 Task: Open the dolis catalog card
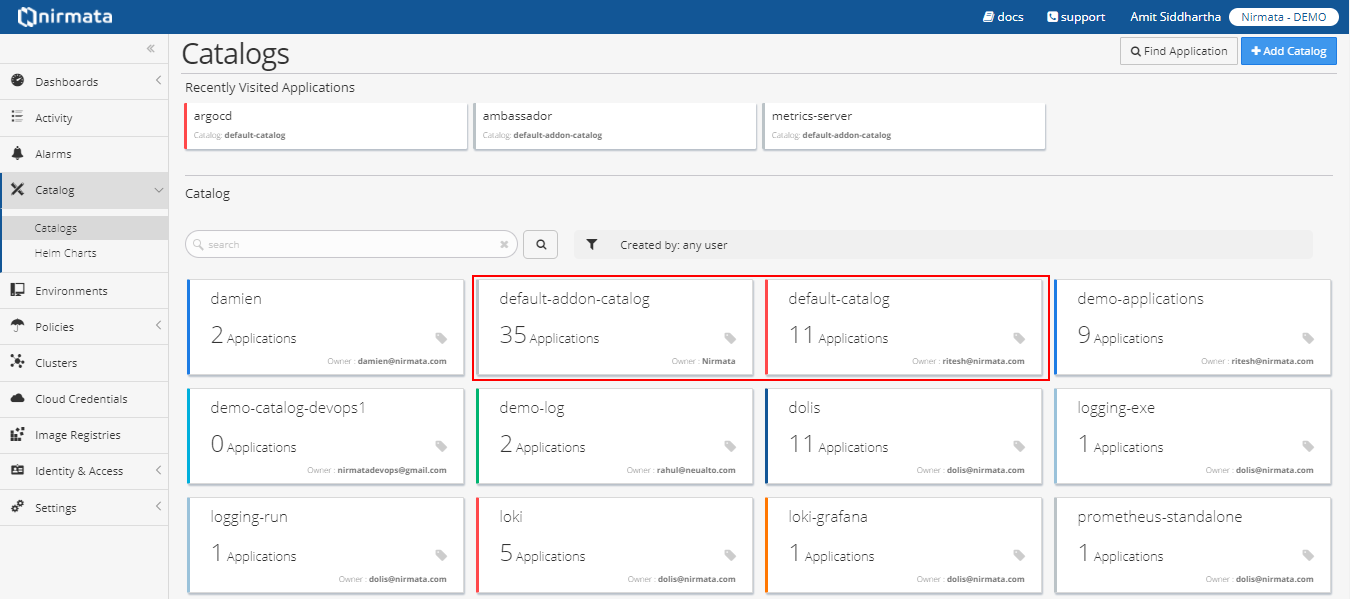point(904,436)
